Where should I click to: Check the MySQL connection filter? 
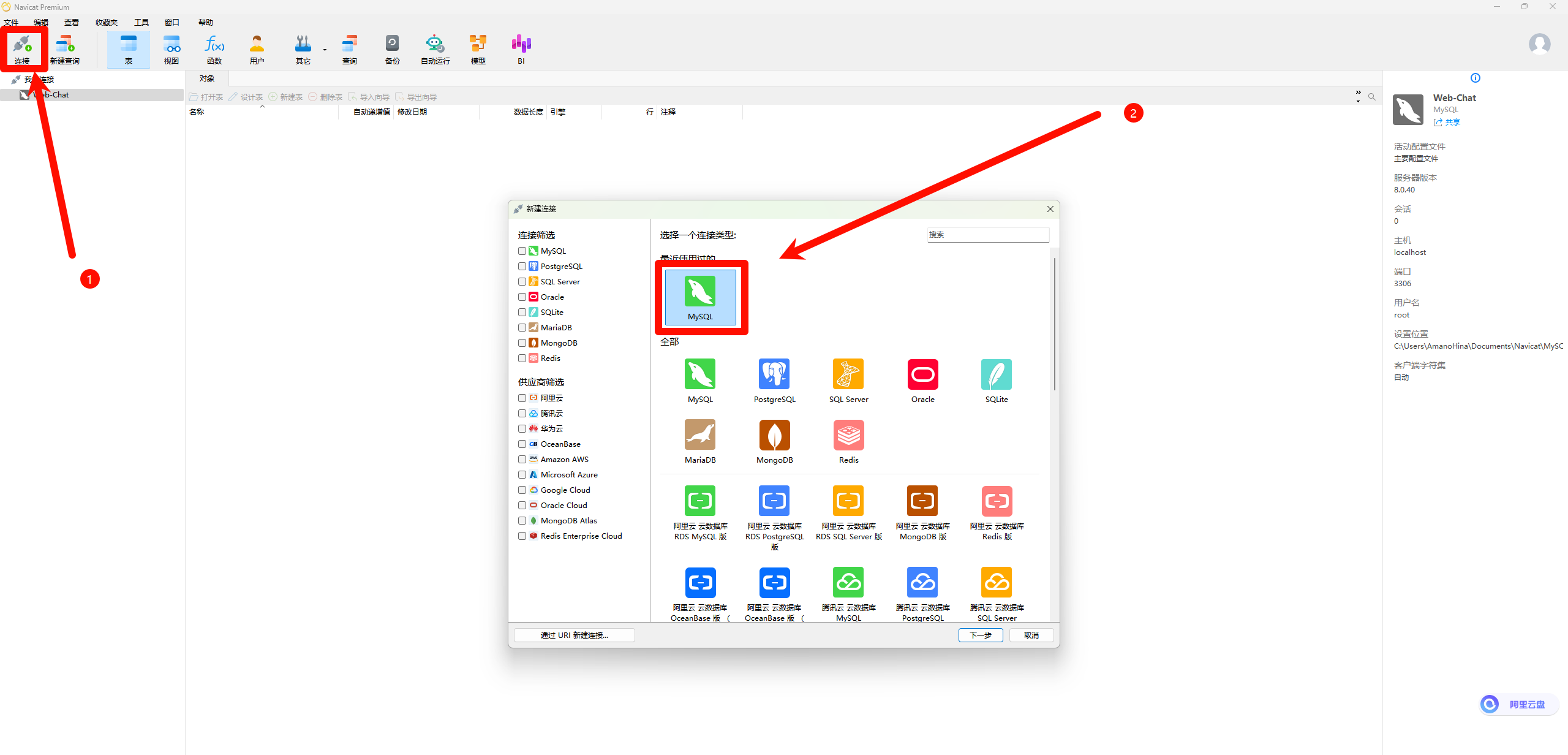[x=522, y=251]
